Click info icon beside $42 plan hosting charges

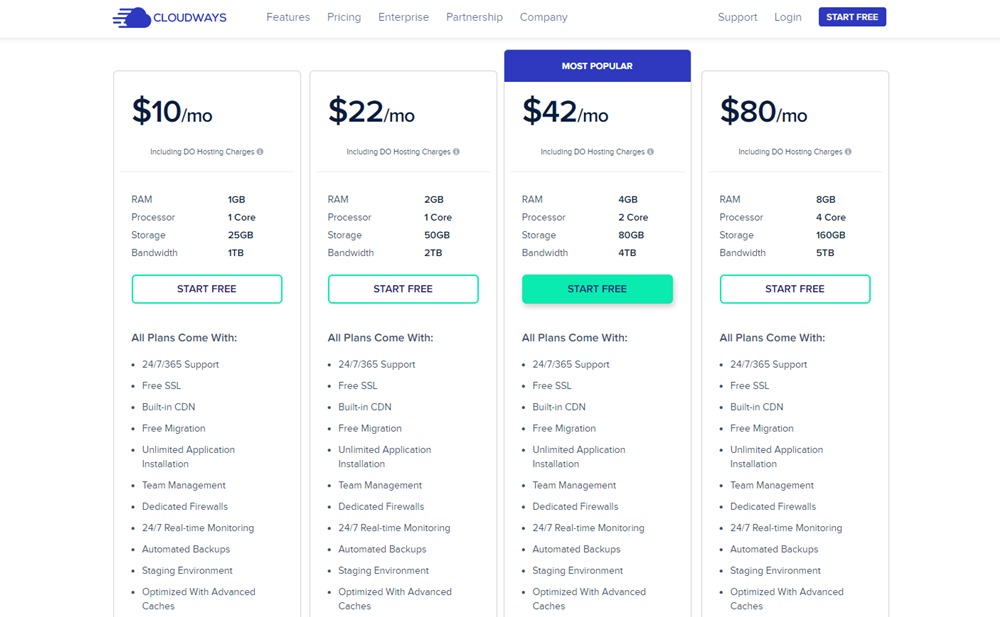tap(650, 152)
